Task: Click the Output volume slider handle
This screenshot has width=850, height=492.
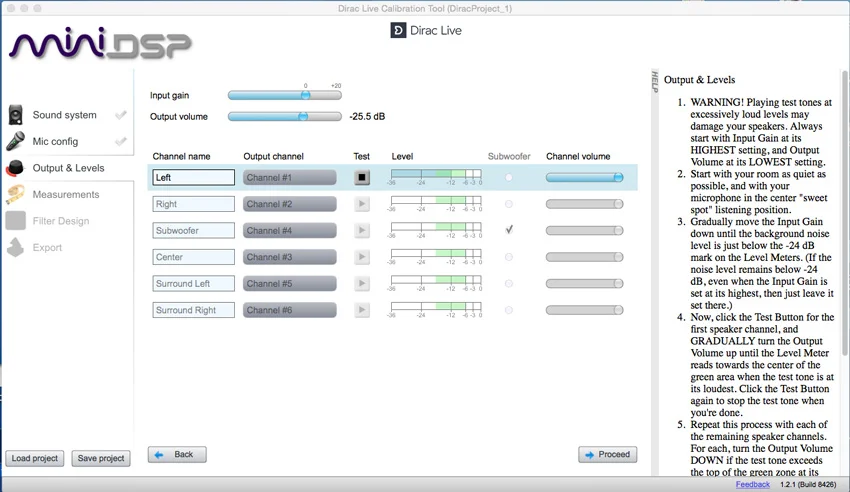Action: 304,116
